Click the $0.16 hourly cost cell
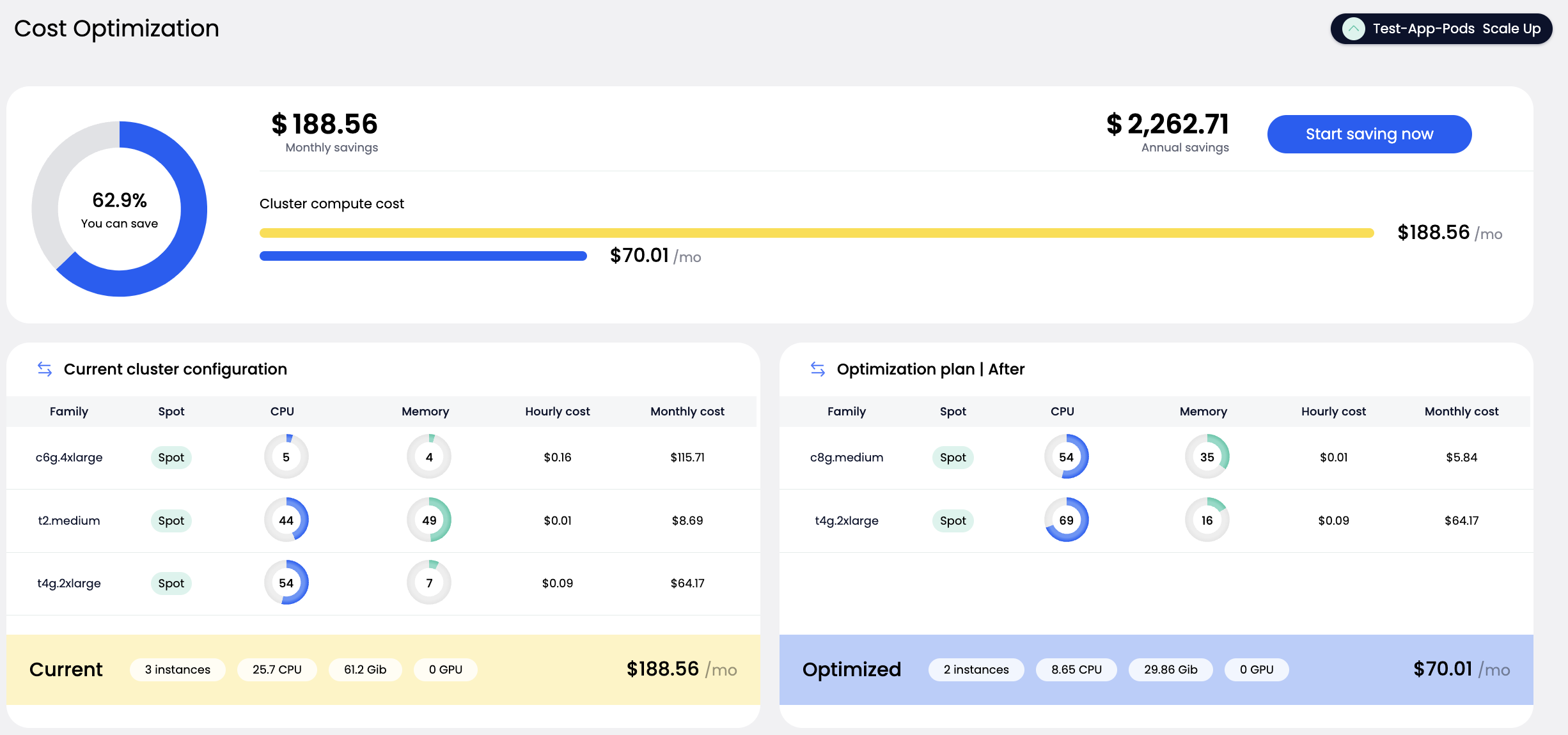Viewport: 1568px width, 735px height. pyautogui.click(x=558, y=458)
